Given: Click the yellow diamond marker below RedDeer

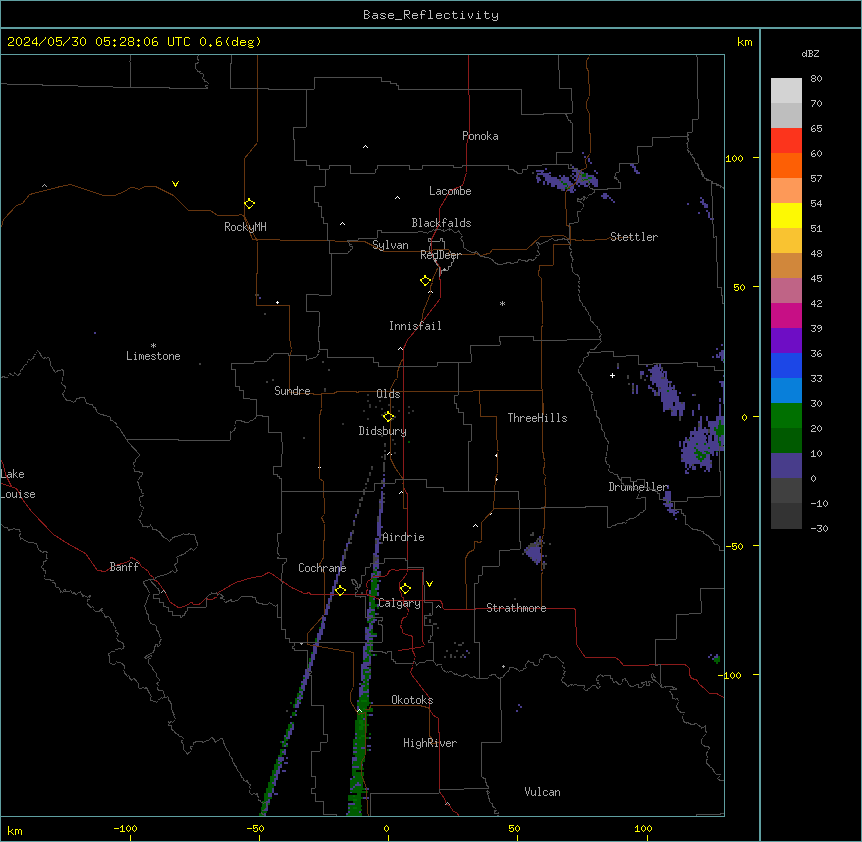Looking at the screenshot, I should [x=425, y=281].
